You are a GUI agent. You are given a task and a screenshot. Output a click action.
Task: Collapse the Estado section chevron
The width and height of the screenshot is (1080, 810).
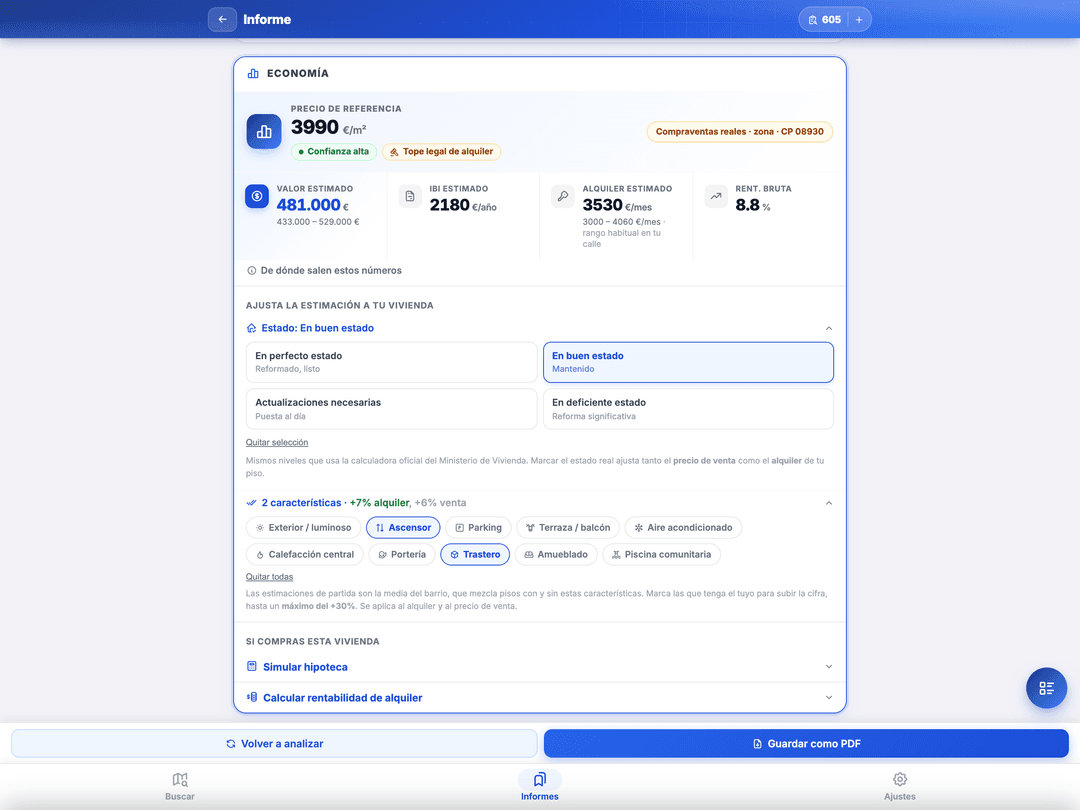click(829, 329)
